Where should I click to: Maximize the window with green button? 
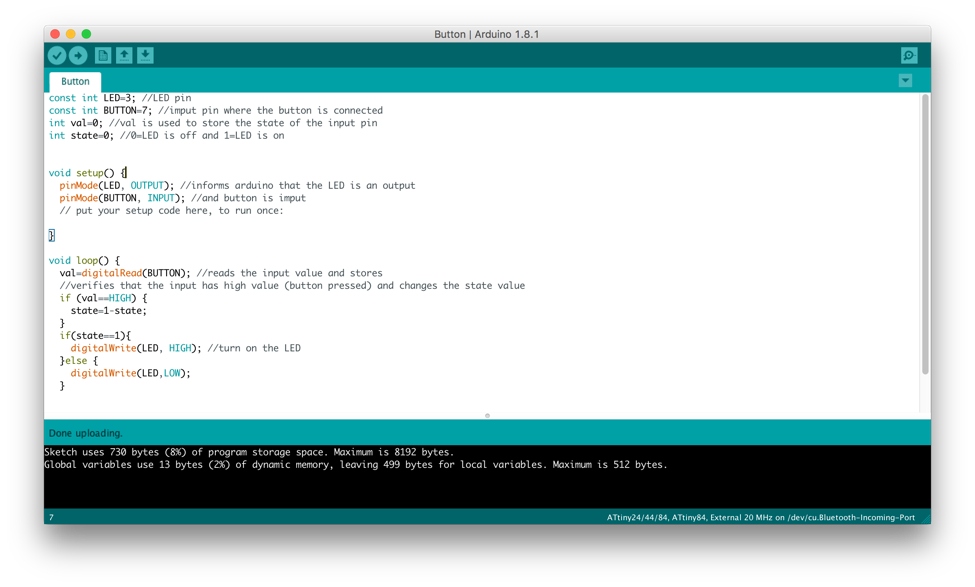coord(86,34)
